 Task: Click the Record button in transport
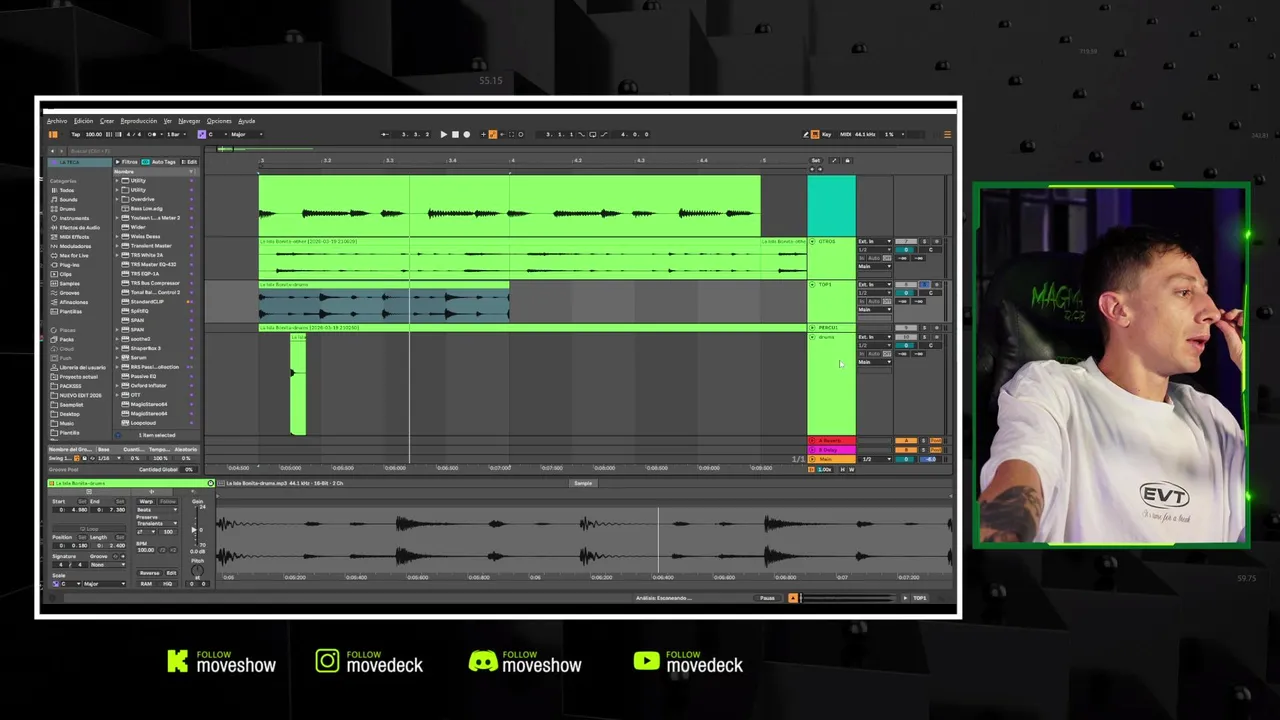point(466,134)
